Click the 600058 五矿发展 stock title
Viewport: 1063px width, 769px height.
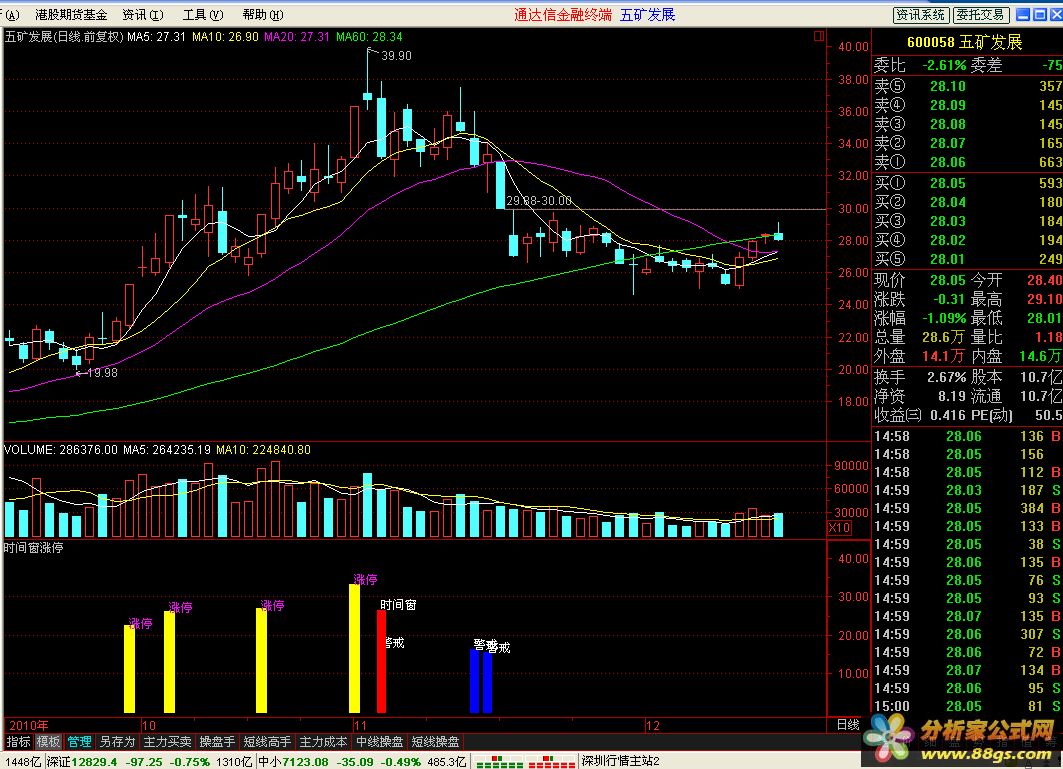[x=964, y=42]
